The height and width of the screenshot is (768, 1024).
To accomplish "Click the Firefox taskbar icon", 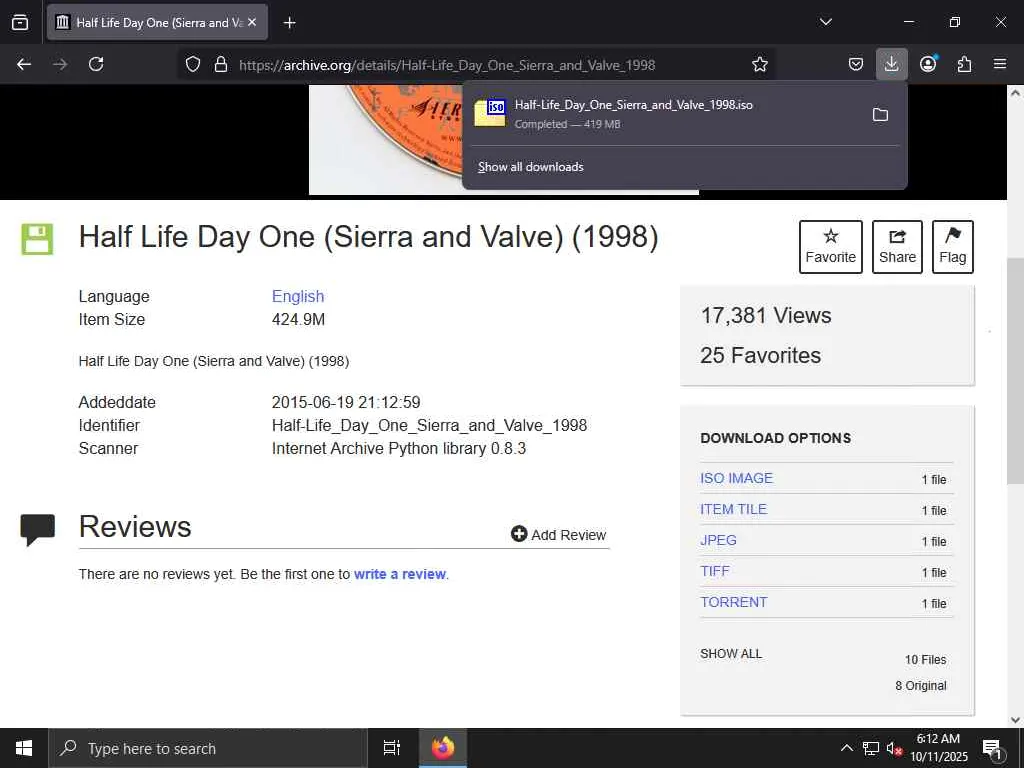I will tap(443, 748).
